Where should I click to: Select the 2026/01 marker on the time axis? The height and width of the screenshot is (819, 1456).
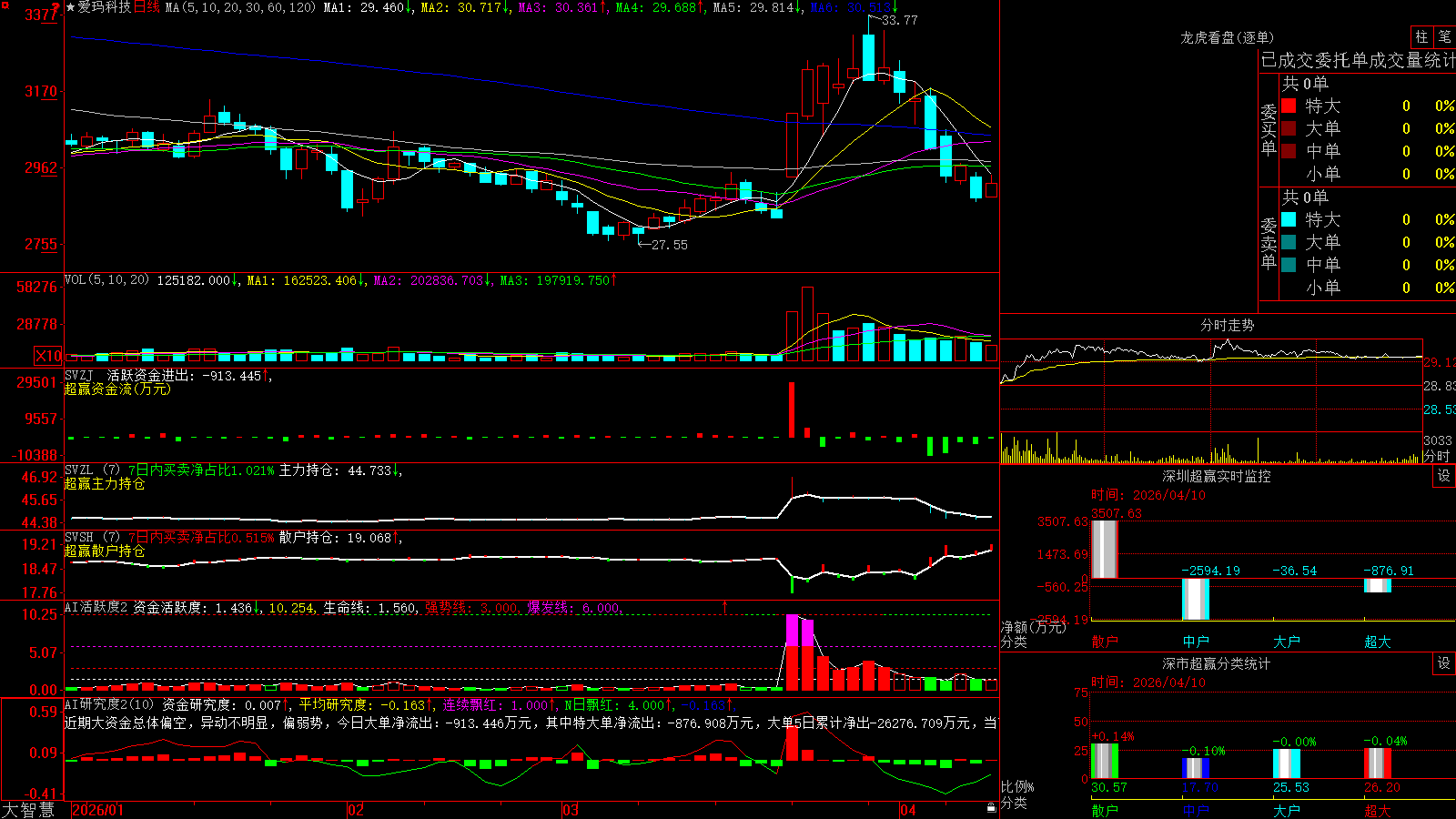(97, 810)
